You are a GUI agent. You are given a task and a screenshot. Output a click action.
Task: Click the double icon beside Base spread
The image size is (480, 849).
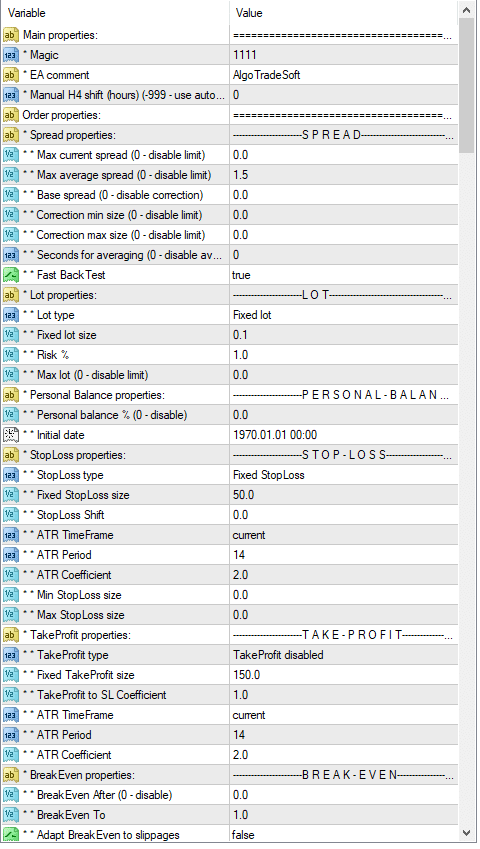pyautogui.click(x=11, y=195)
